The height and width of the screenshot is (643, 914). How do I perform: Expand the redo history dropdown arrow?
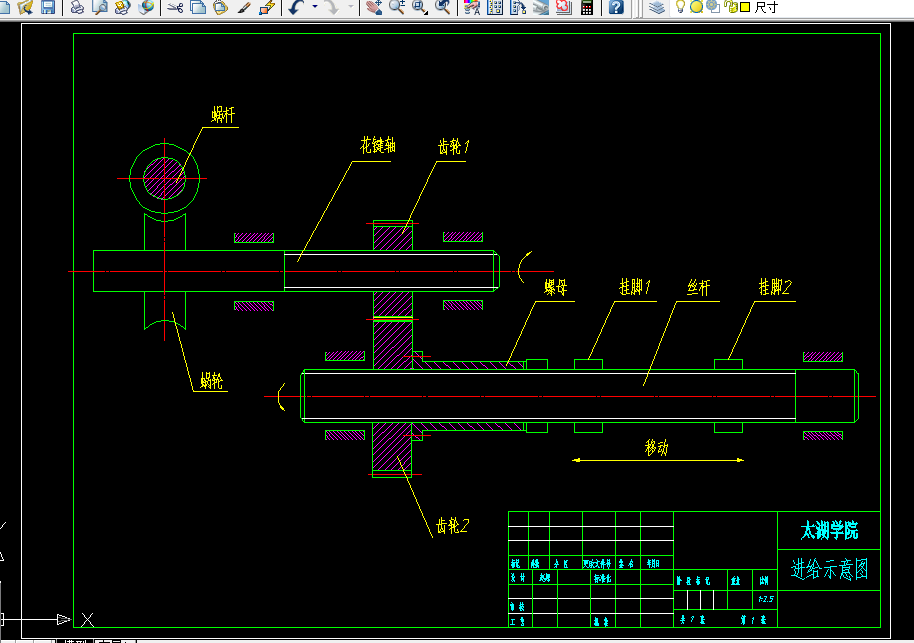click(350, 7)
